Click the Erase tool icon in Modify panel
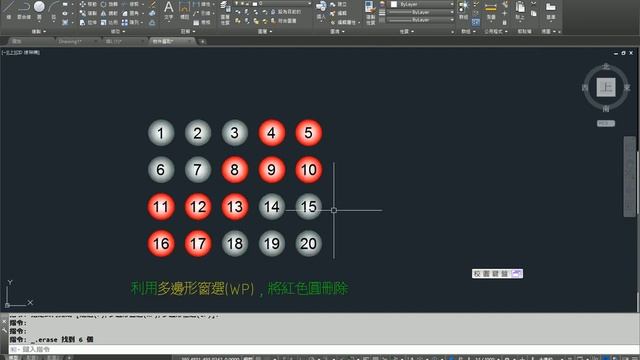This screenshot has width=640, height=360. click(x=152, y=4)
